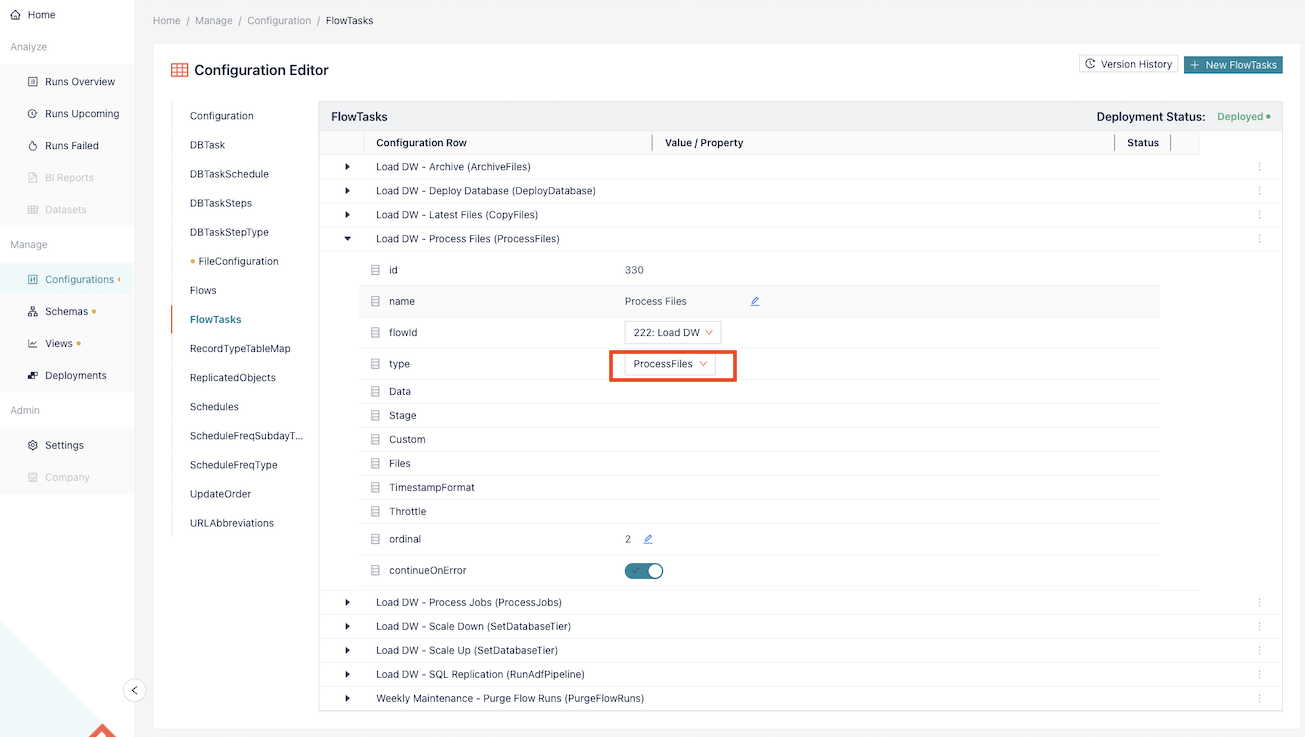Image resolution: width=1305 pixels, height=737 pixels.
Task: Expand Load DW - Deploy Database row
Action: [347, 191]
